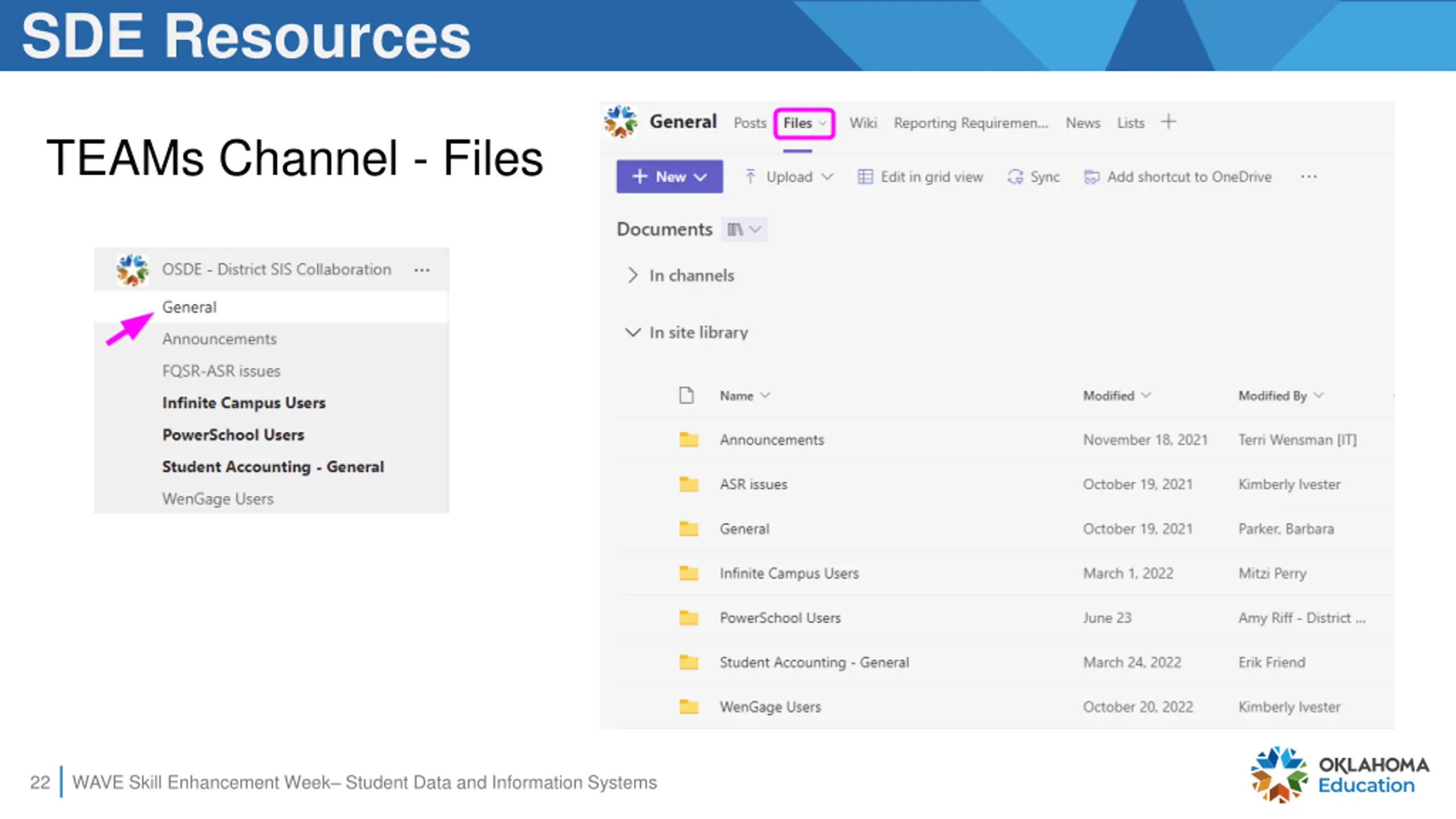Open Student Accounting - General folder icon
Screen dimensions: 1456x819
689,662
